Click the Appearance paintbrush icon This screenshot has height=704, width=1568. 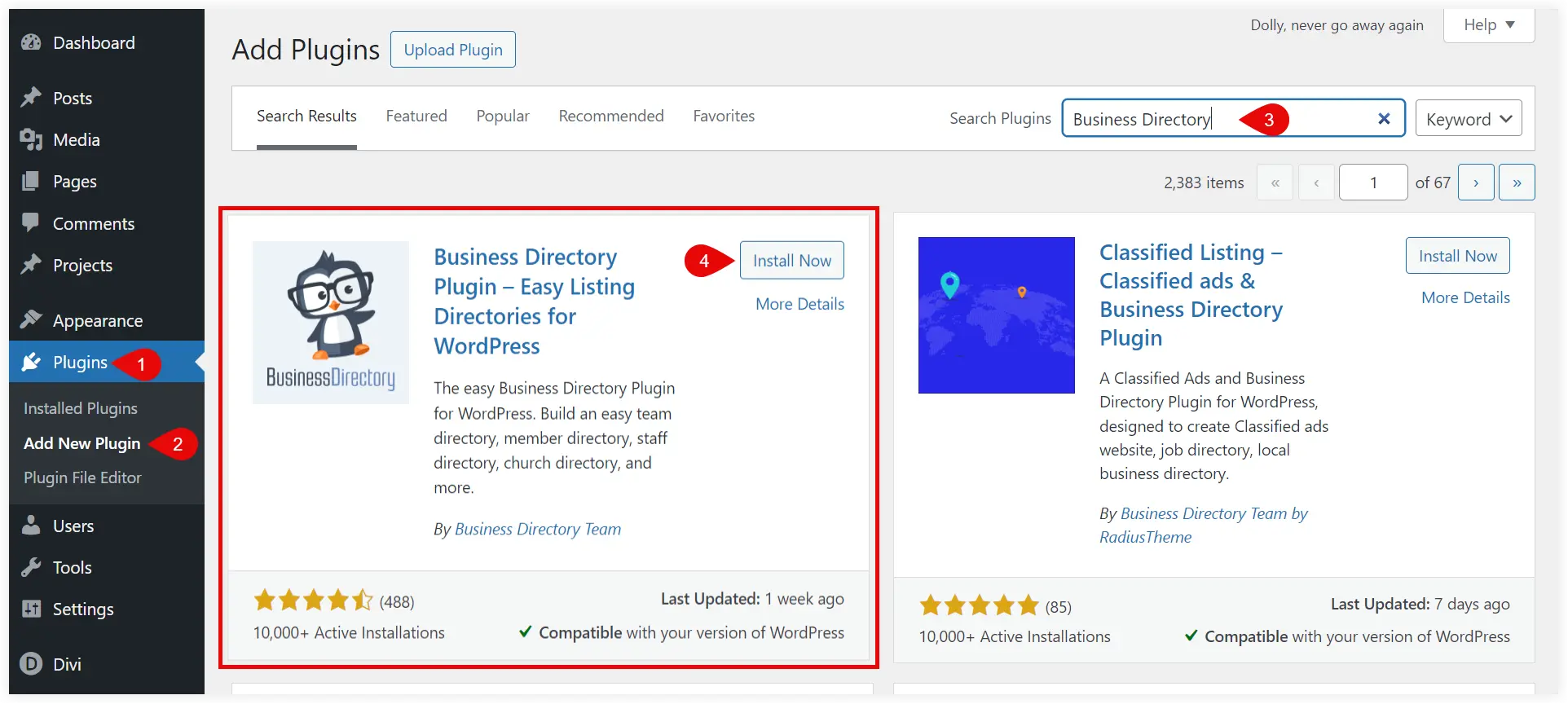point(31,319)
